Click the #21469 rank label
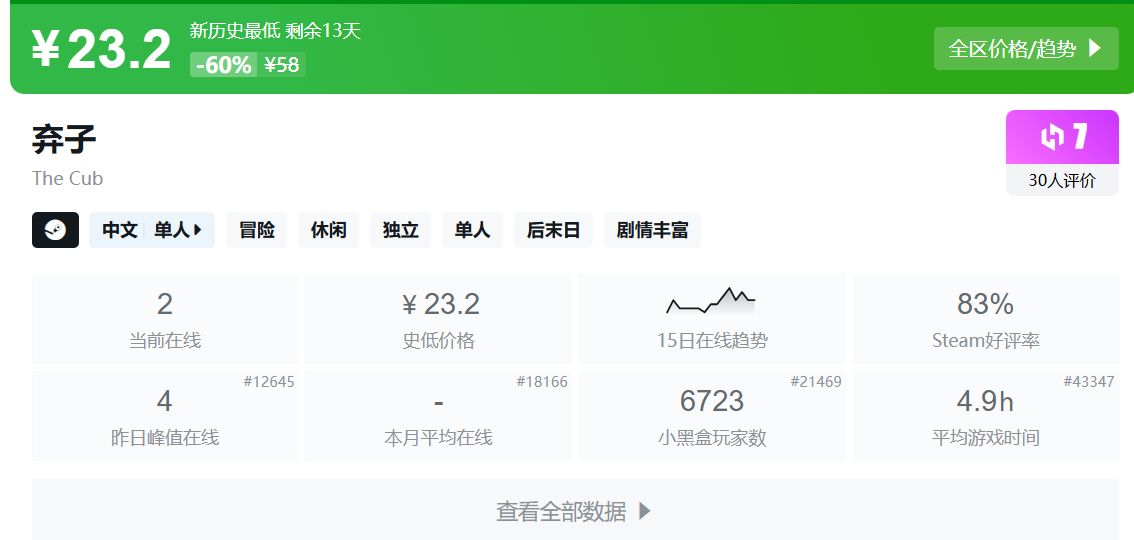 (816, 382)
